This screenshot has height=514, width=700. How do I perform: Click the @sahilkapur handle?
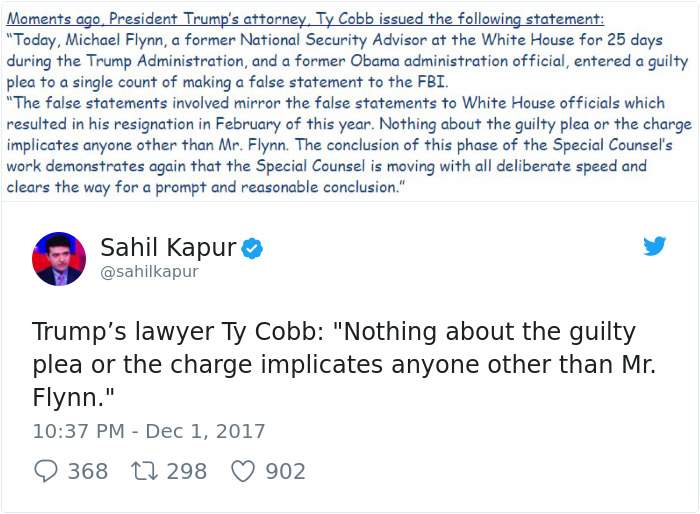(x=150, y=272)
